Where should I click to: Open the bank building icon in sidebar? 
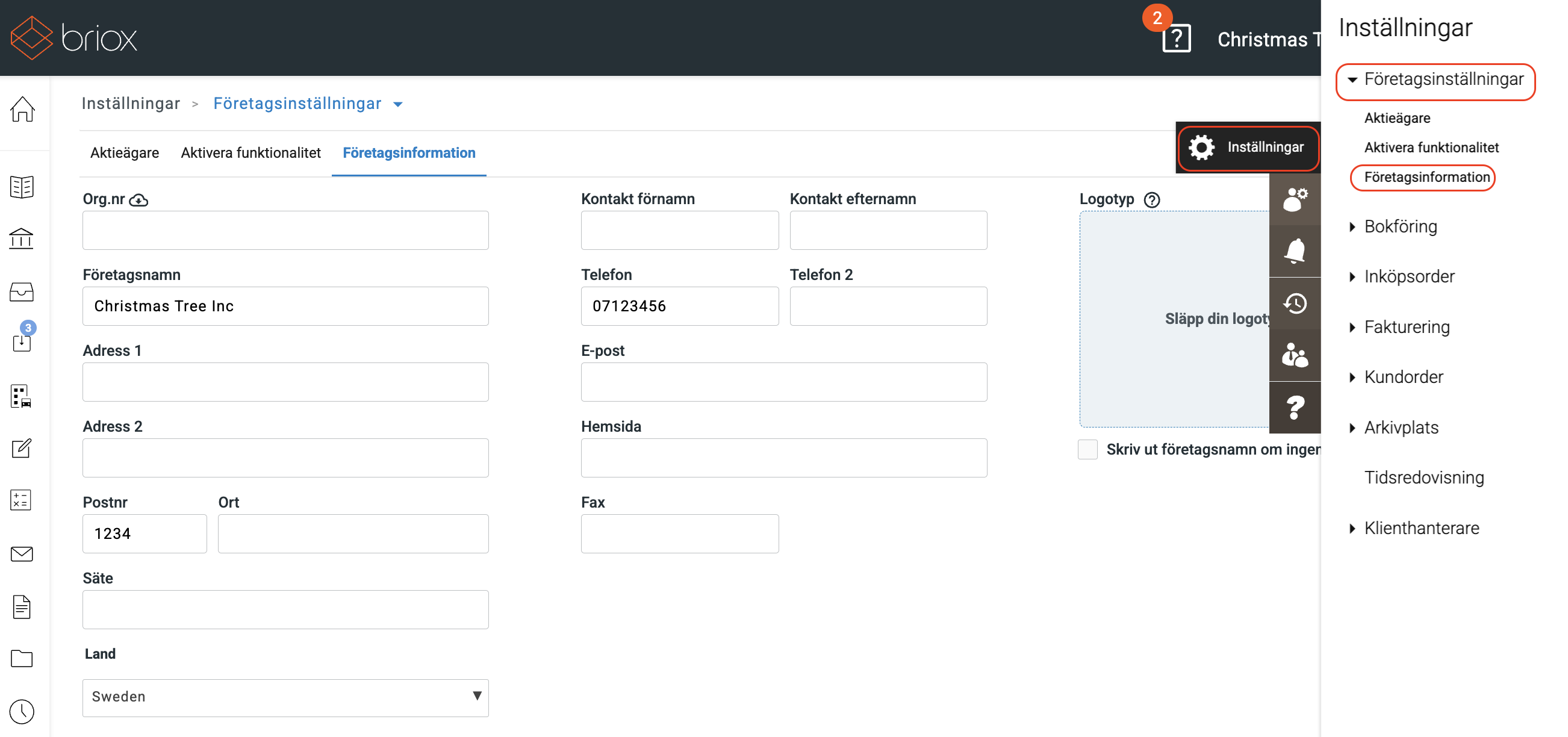click(x=22, y=238)
